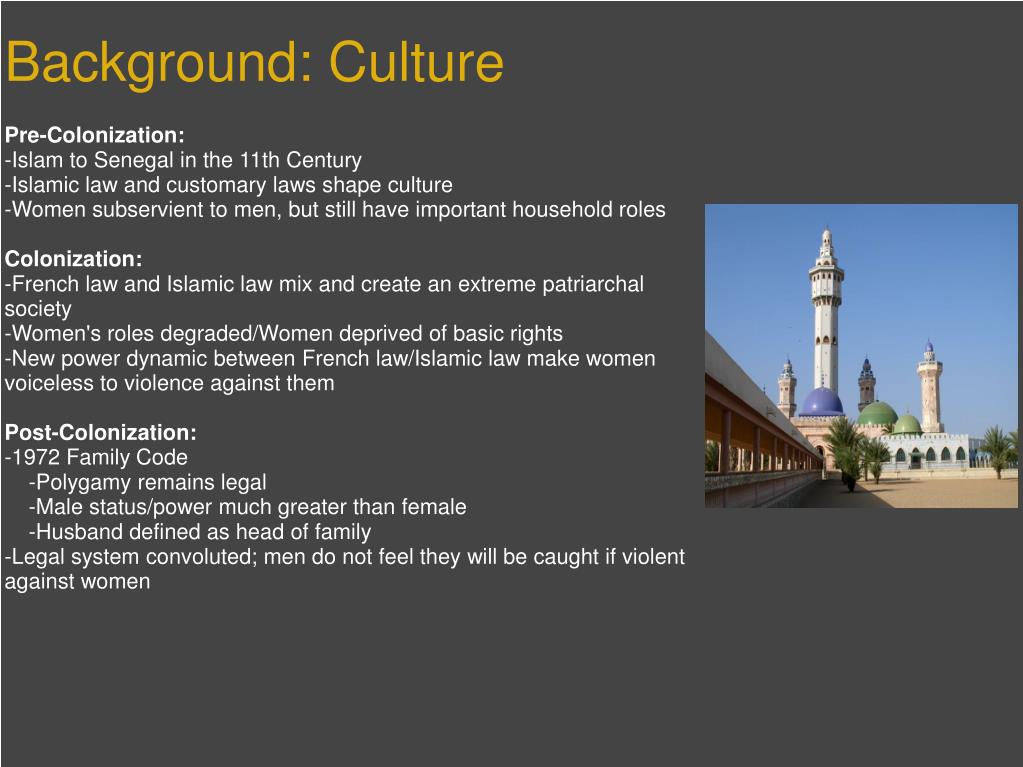Select 'Male status/power much greater than female'

247,507
